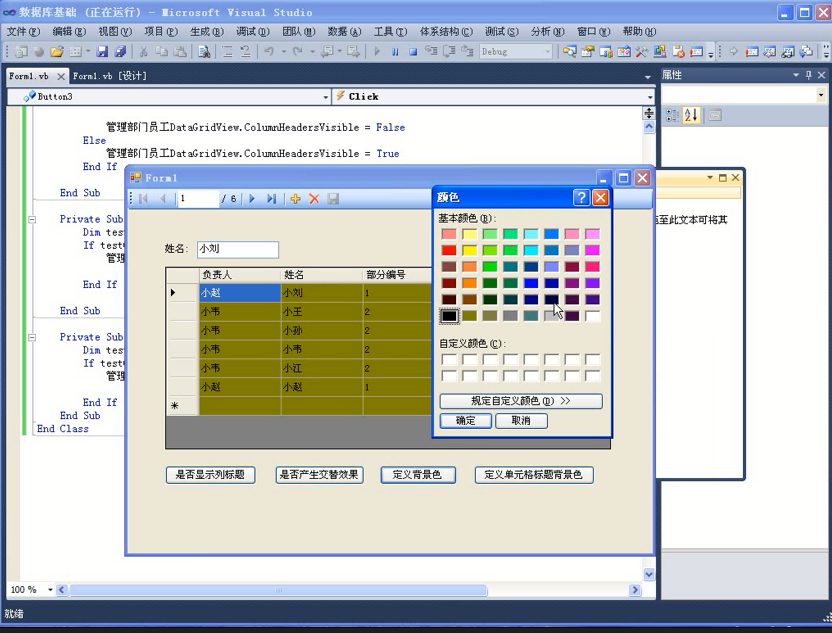Click the Find in Files icon
832x633 pixels.
tap(204, 51)
